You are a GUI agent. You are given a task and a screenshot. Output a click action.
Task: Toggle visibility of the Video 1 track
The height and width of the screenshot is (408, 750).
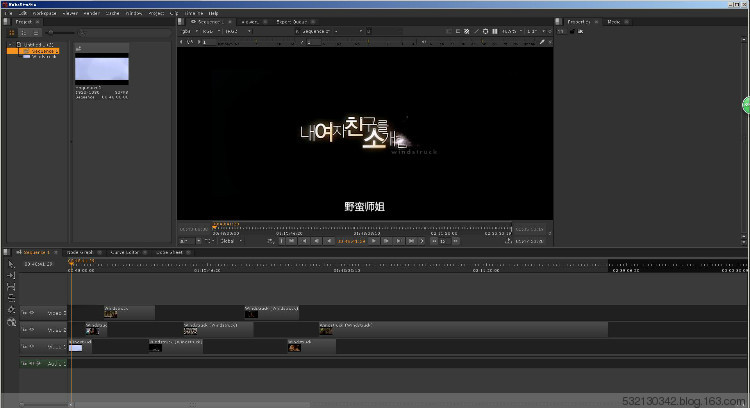tap(32, 346)
